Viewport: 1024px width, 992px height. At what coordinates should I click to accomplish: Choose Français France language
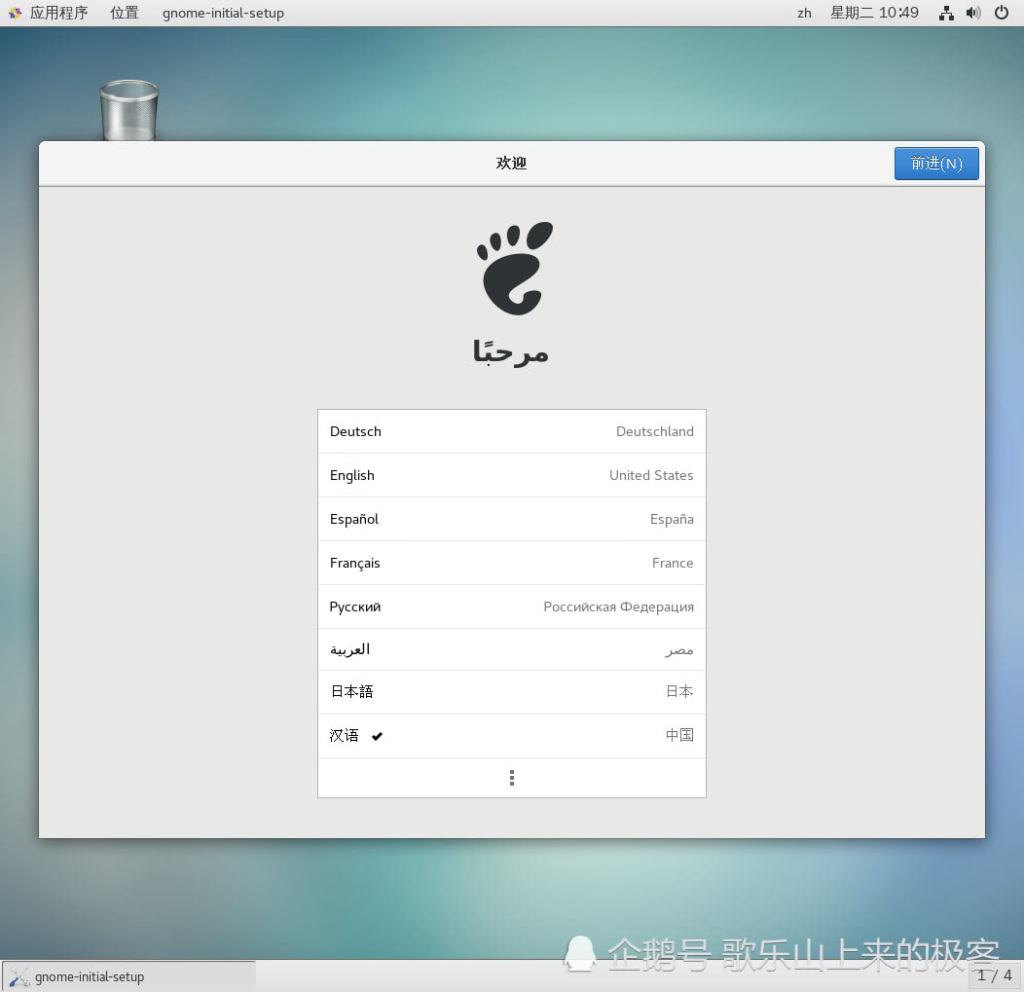pos(511,563)
